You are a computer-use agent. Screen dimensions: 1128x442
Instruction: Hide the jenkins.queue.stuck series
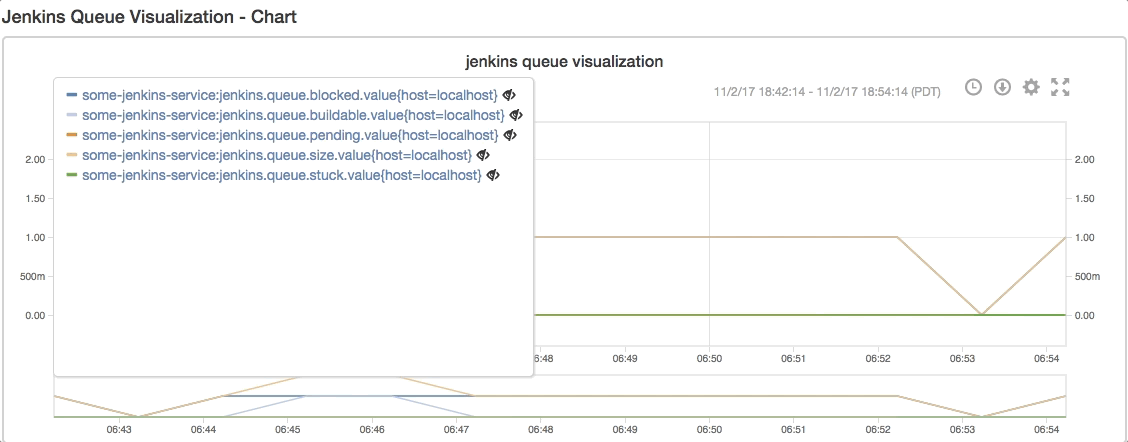click(x=493, y=175)
